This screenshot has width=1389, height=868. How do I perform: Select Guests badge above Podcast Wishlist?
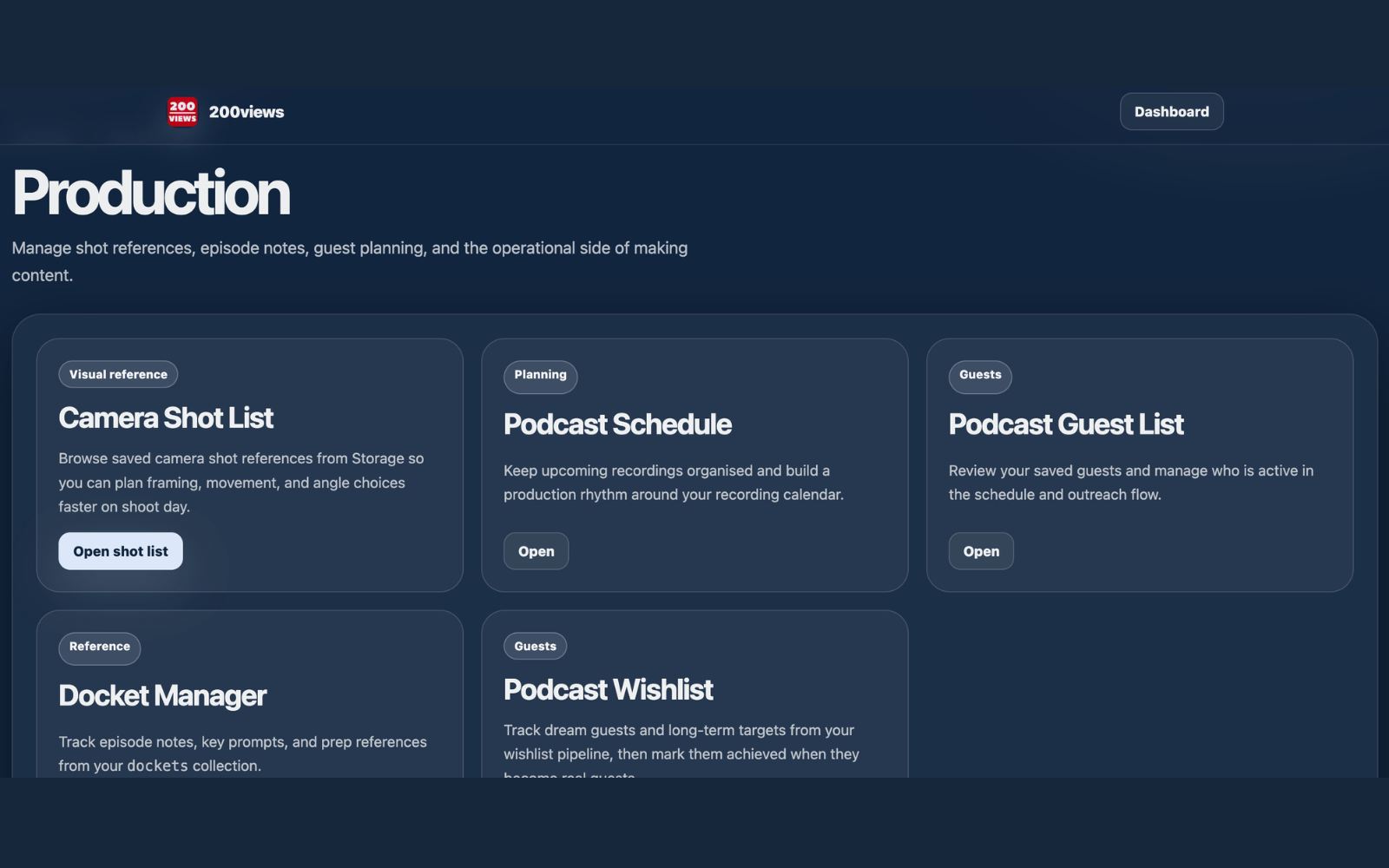point(535,647)
